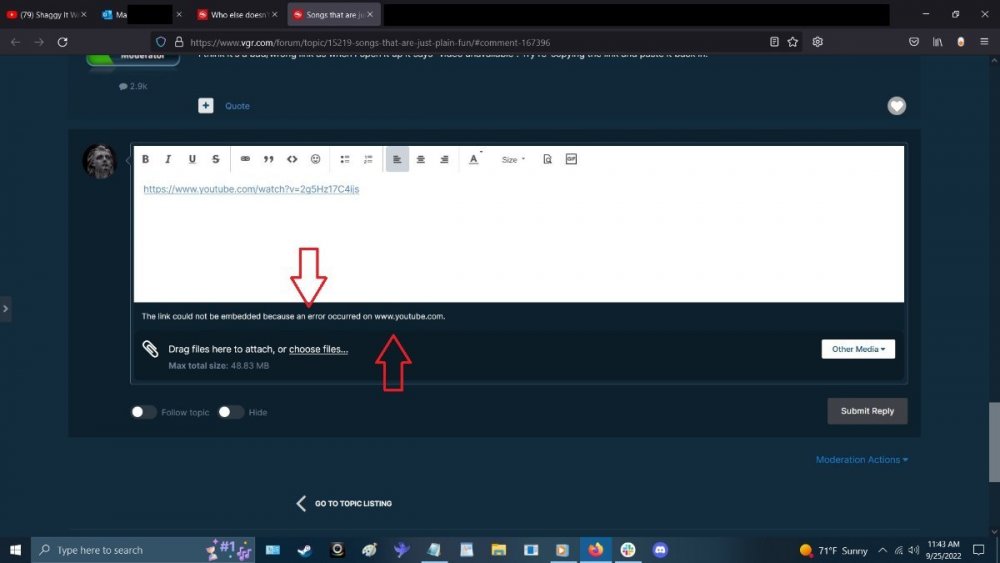Click the volume speaker tray icon
The width and height of the screenshot is (1000, 563).
913,550
